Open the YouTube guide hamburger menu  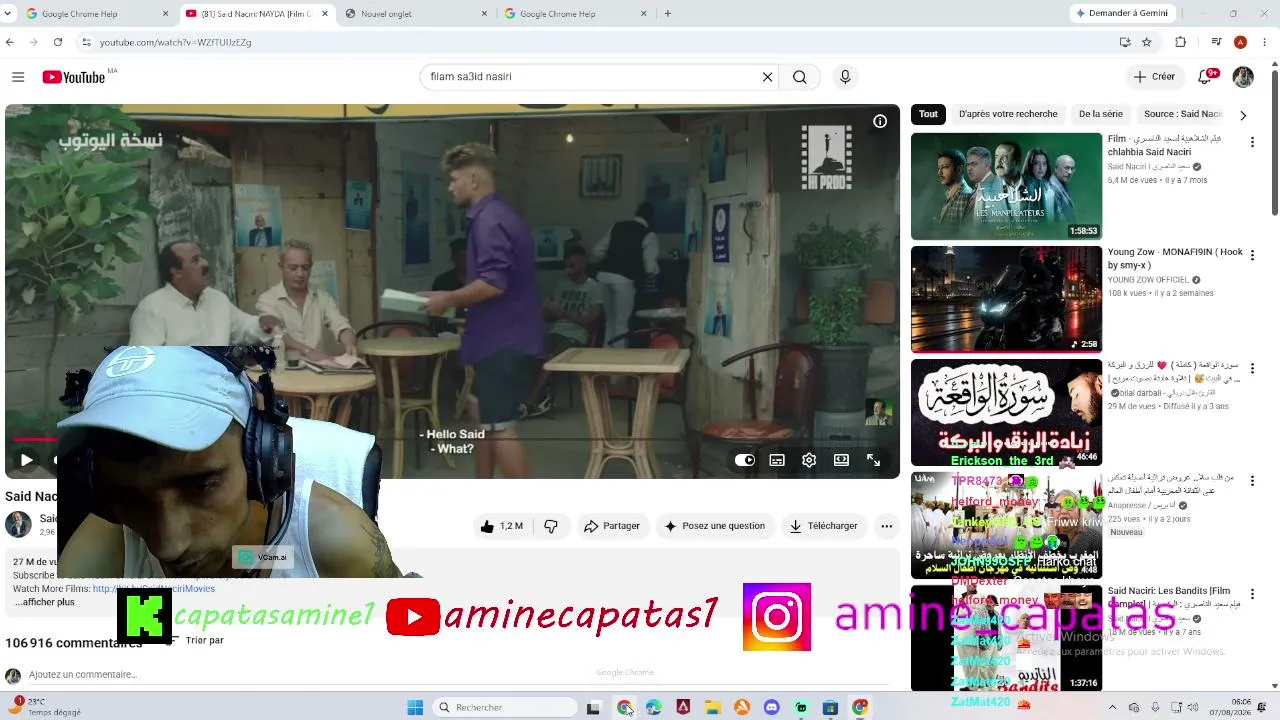[x=18, y=77]
